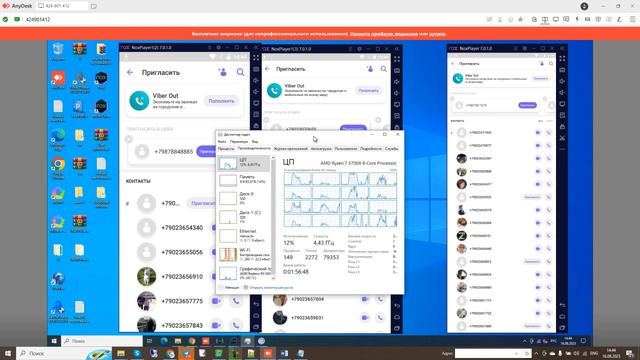Open Chrome shortcut on remote desktop
The height and width of the screenshot is (360, 640).
(58, 167)
